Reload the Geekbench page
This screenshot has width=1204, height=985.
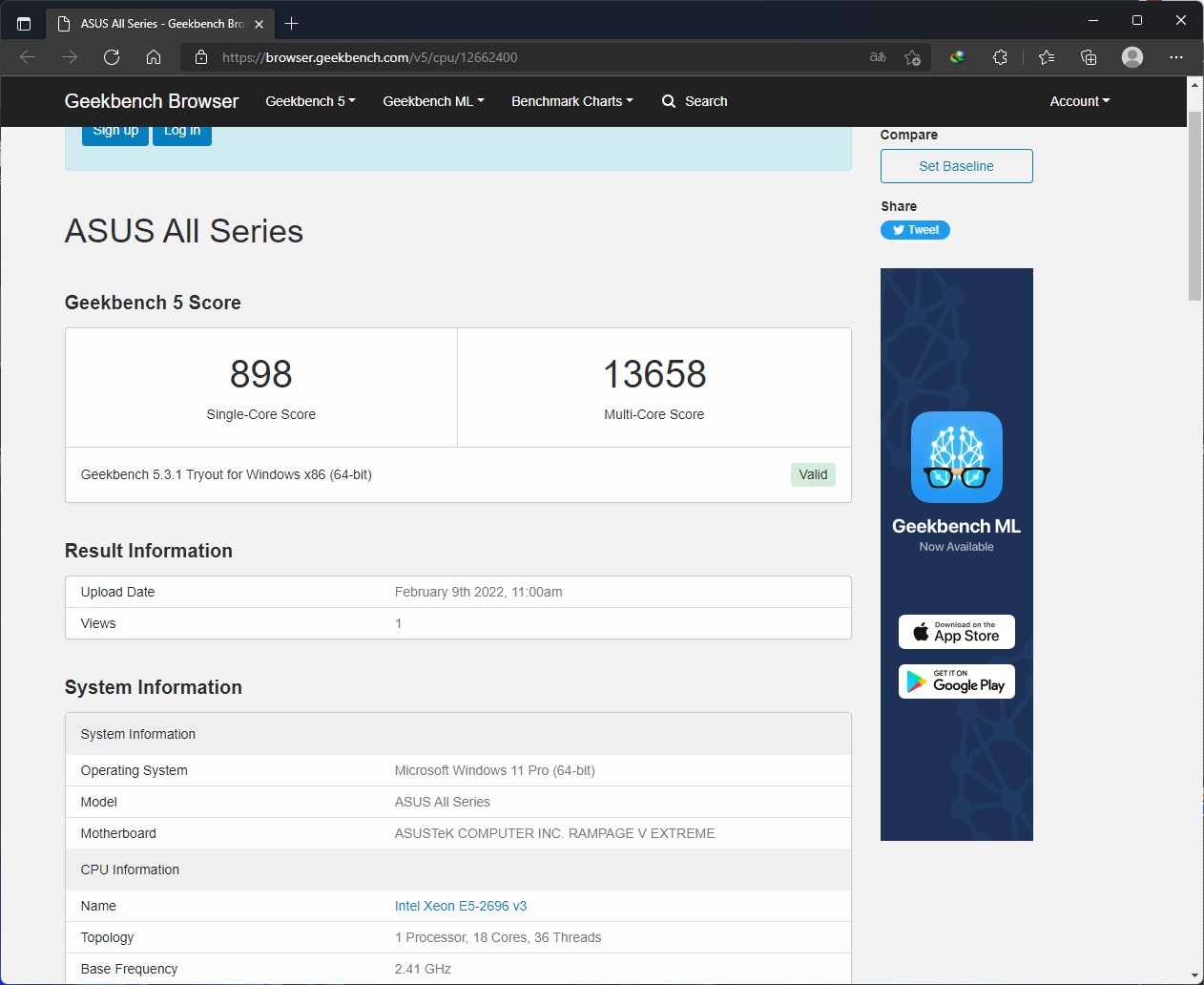(x=112, y=57)
